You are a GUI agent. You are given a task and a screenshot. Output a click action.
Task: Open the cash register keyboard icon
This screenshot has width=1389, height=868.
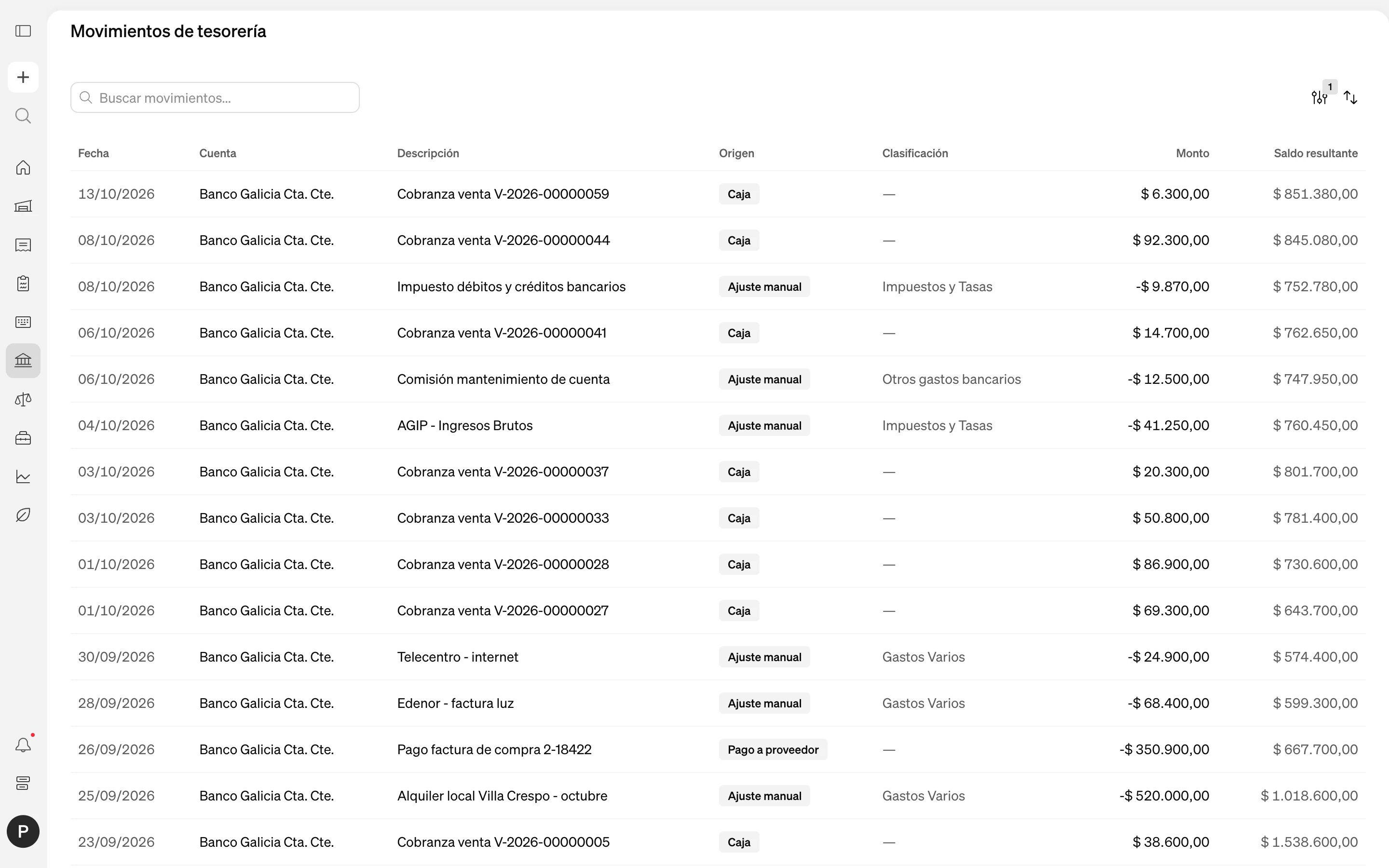pyautogui.click(x=23, y=322)
